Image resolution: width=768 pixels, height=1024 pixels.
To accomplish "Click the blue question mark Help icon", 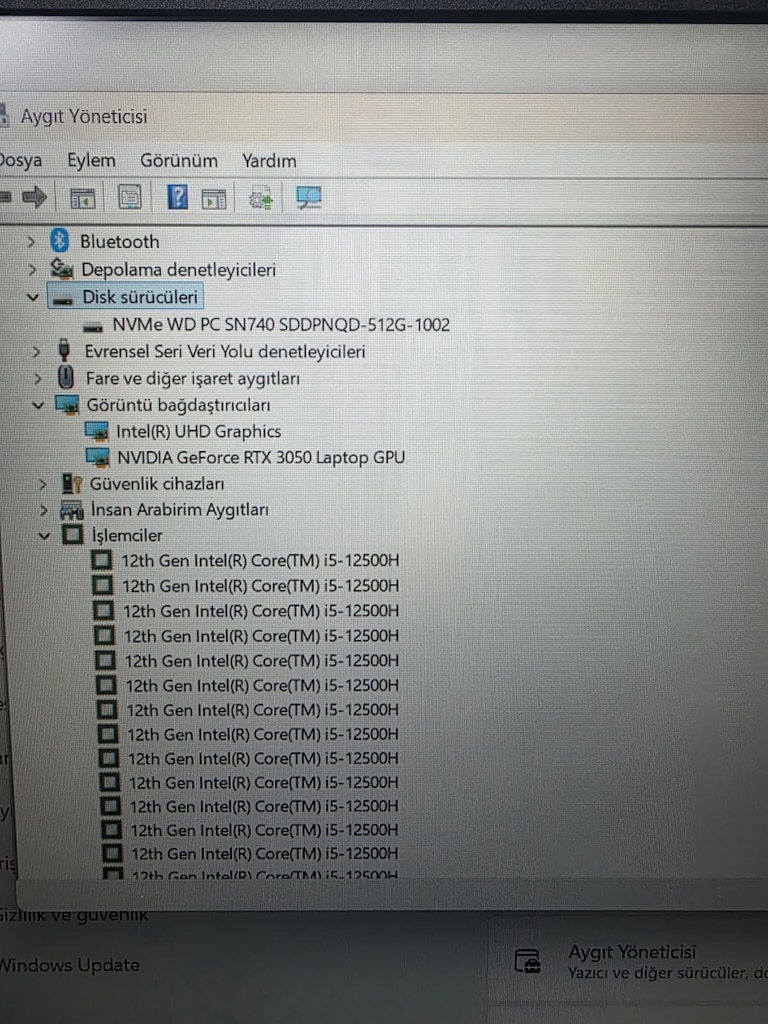I will point(178,197).
